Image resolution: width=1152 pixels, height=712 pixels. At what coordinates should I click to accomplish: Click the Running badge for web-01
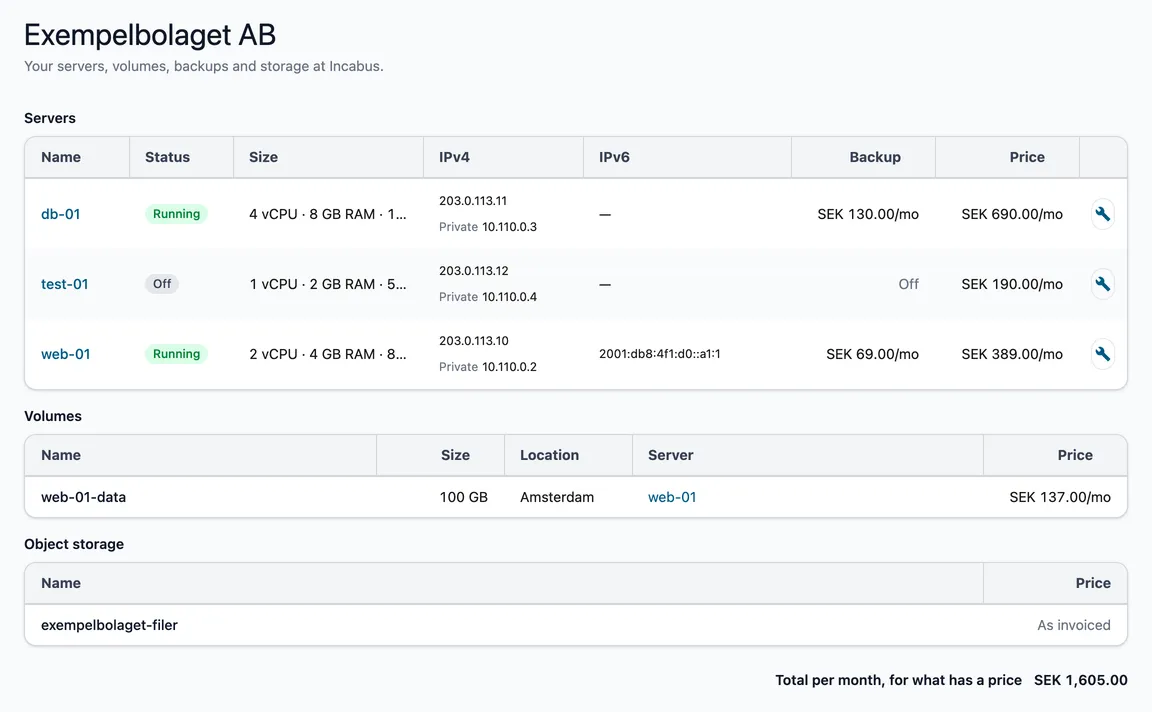176,353
